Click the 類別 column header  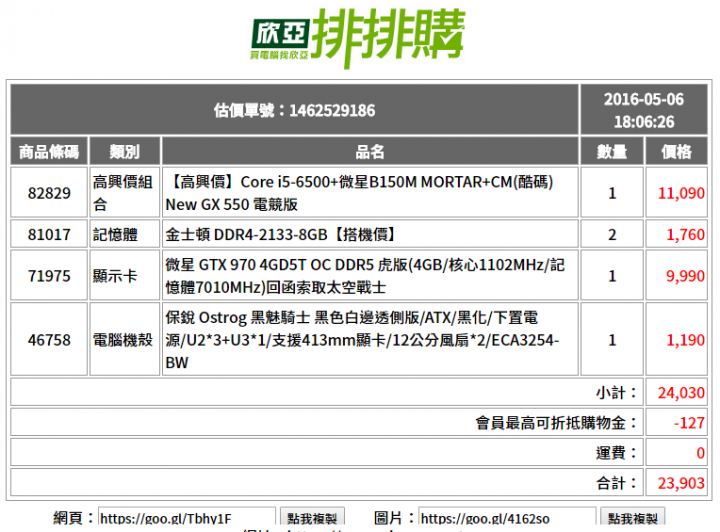(x=124, y=151)
